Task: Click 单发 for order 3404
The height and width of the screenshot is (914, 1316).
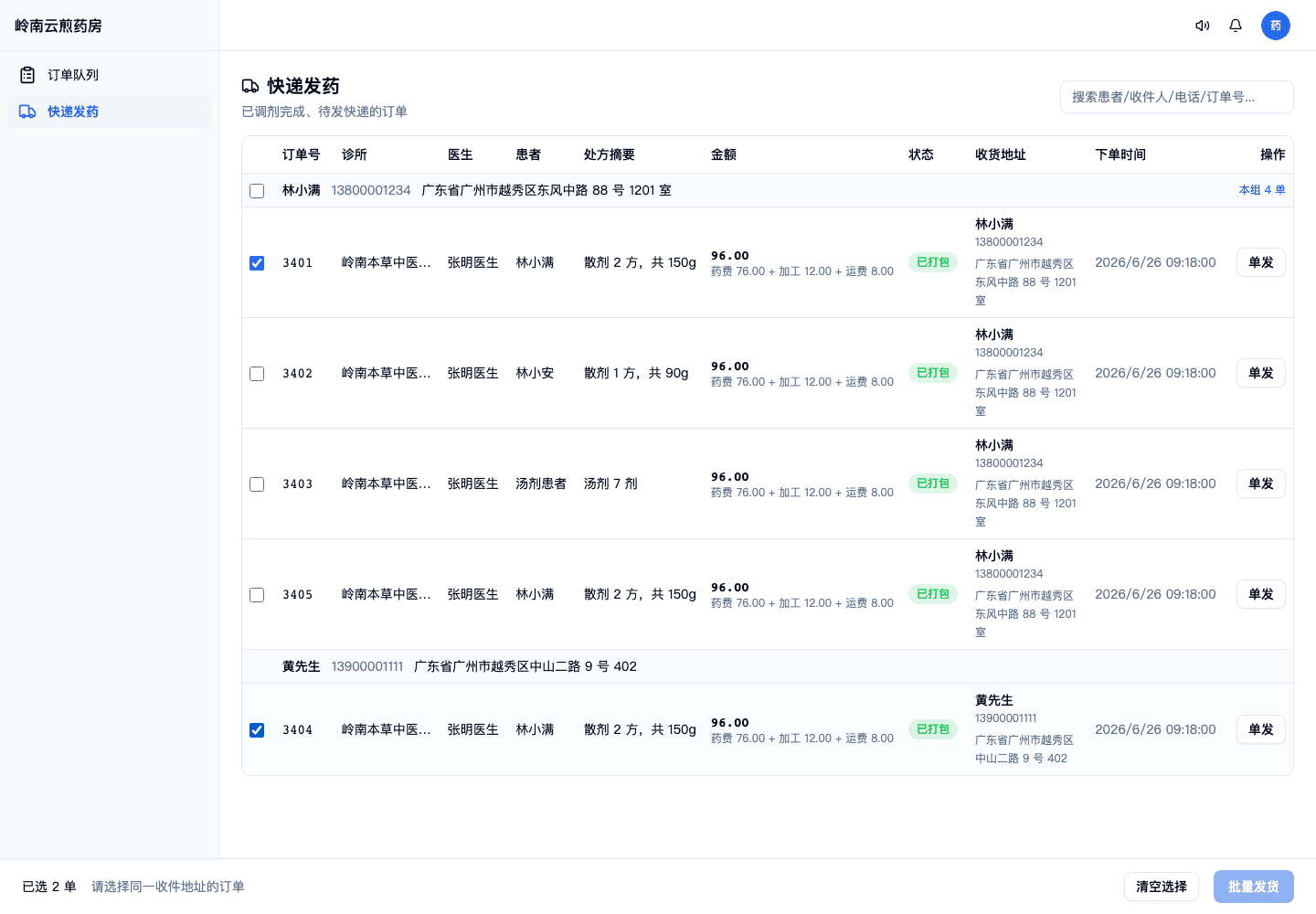Action: pos(1261,729)
